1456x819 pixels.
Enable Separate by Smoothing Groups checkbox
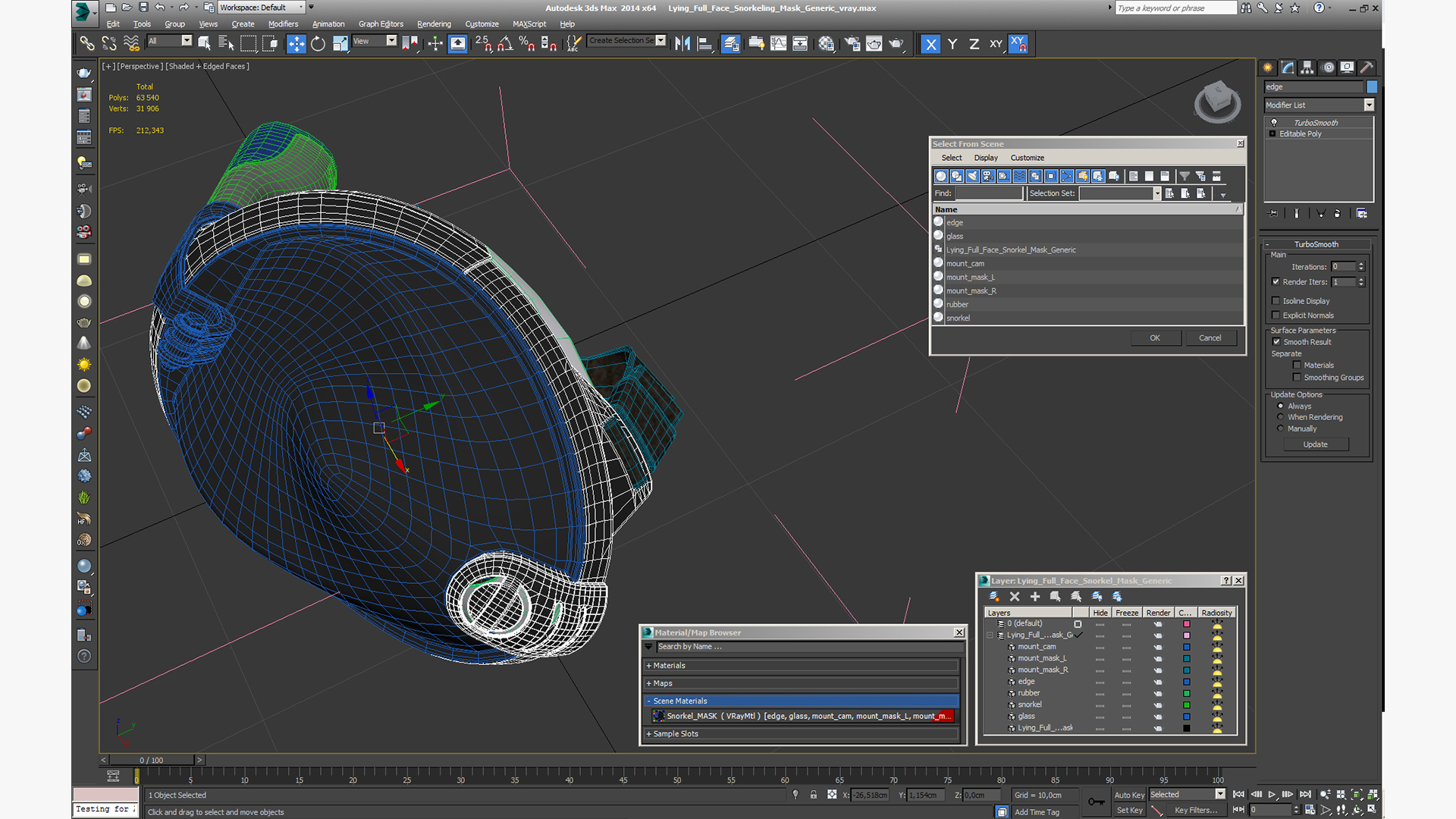click(x=1297, y=378)
